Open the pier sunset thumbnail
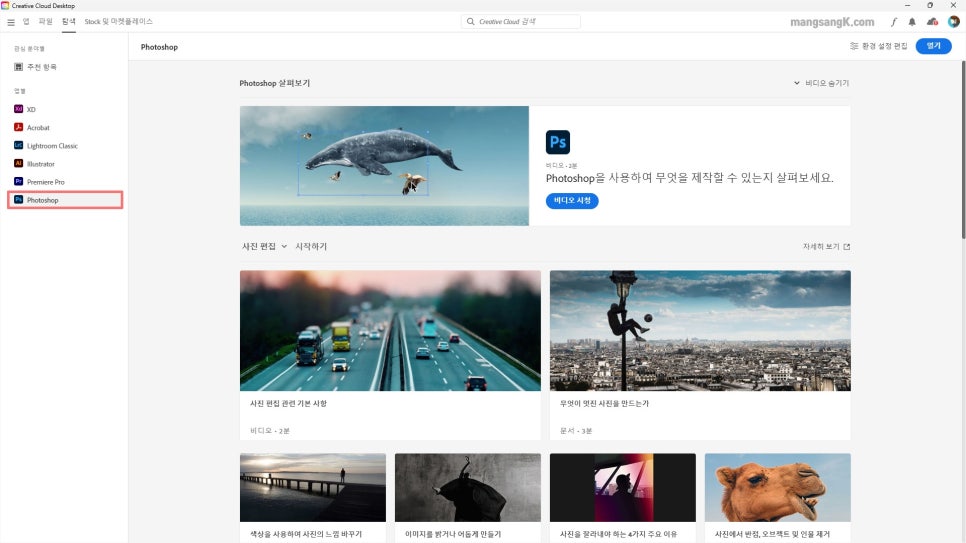Screen dimensions: 966x543 313,488
